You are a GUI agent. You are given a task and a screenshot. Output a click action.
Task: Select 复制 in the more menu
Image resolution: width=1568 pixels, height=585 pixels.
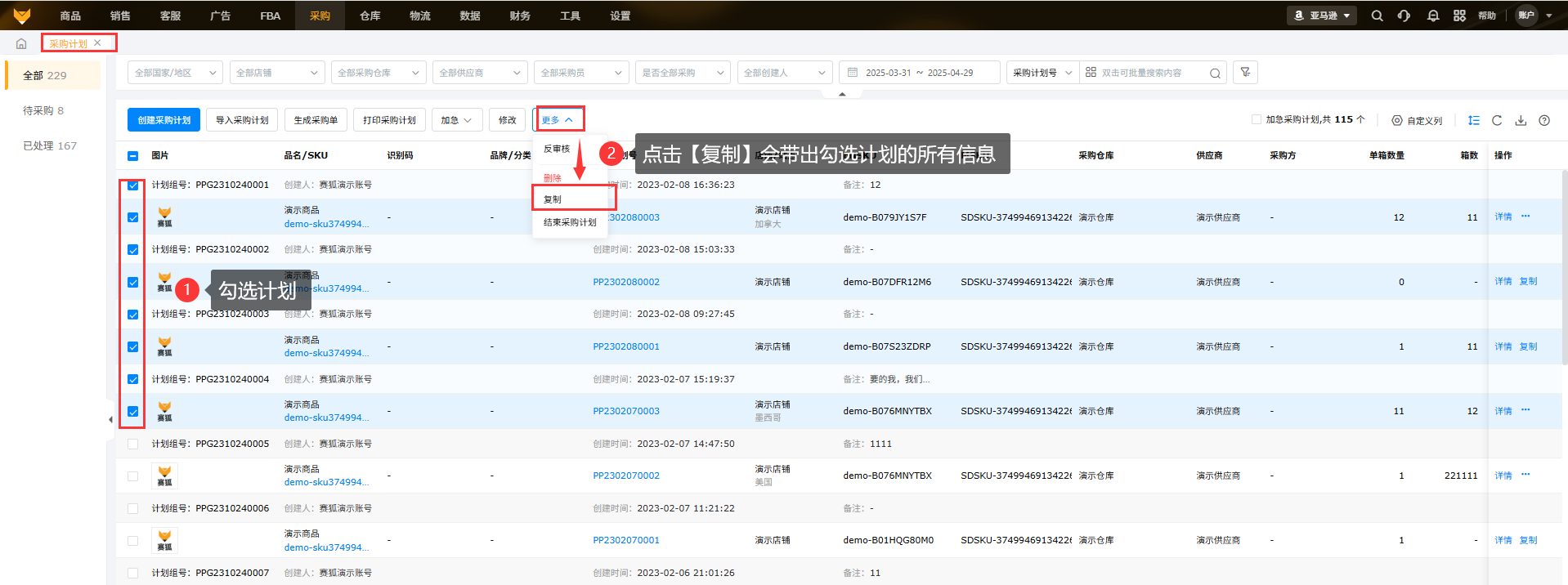[x=572, y=199]
